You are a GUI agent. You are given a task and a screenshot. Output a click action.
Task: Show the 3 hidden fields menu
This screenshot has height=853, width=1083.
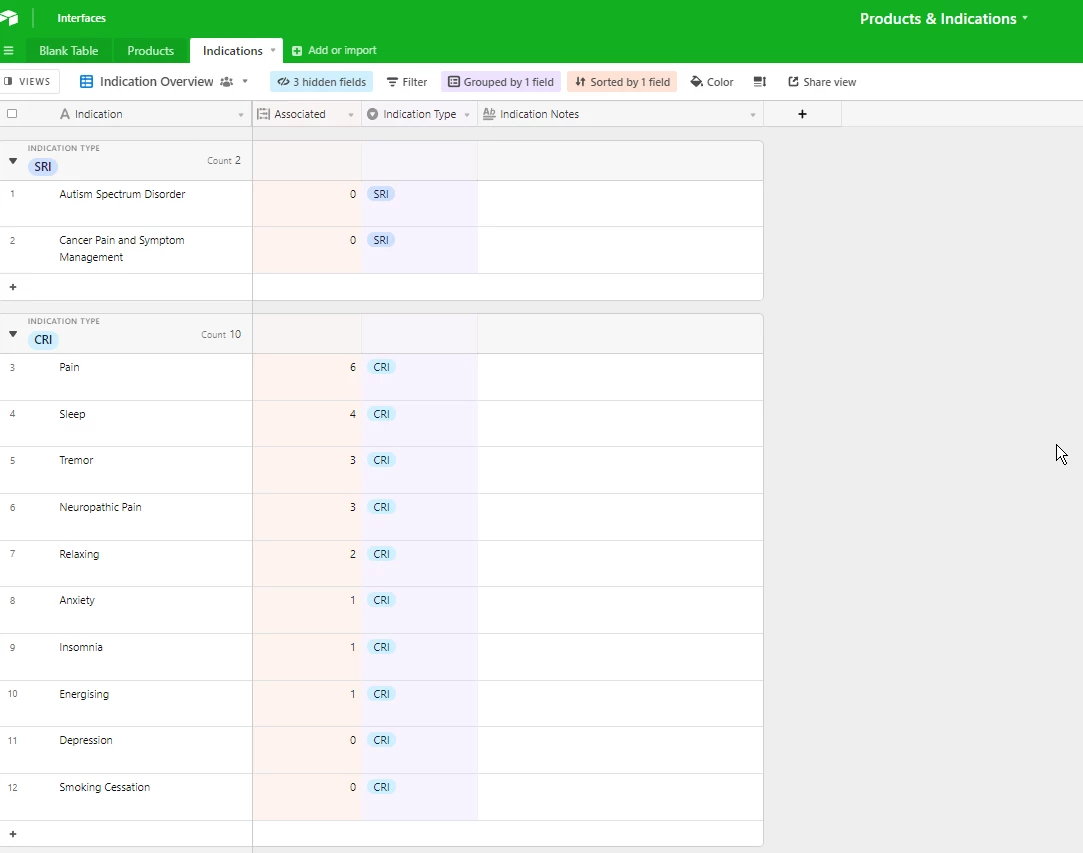click(321, 82)
